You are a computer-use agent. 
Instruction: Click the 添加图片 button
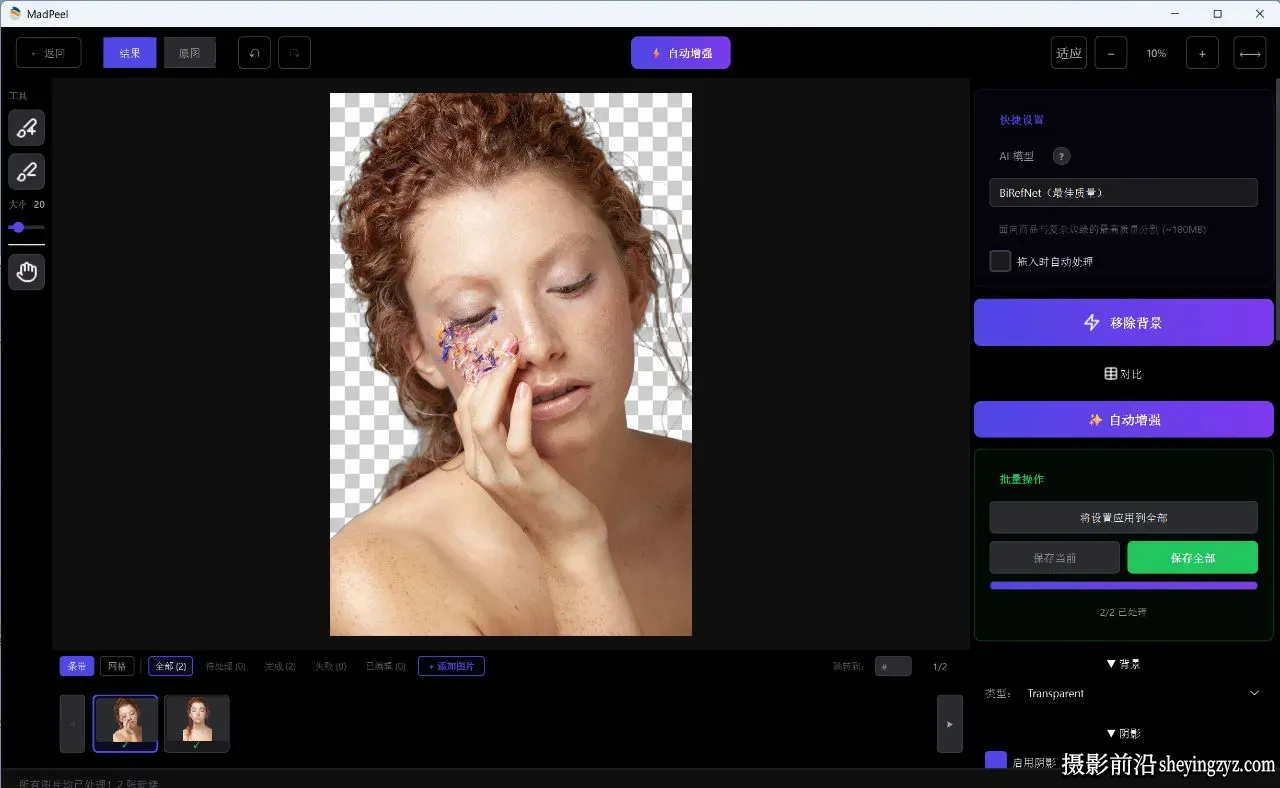point(451,666)
